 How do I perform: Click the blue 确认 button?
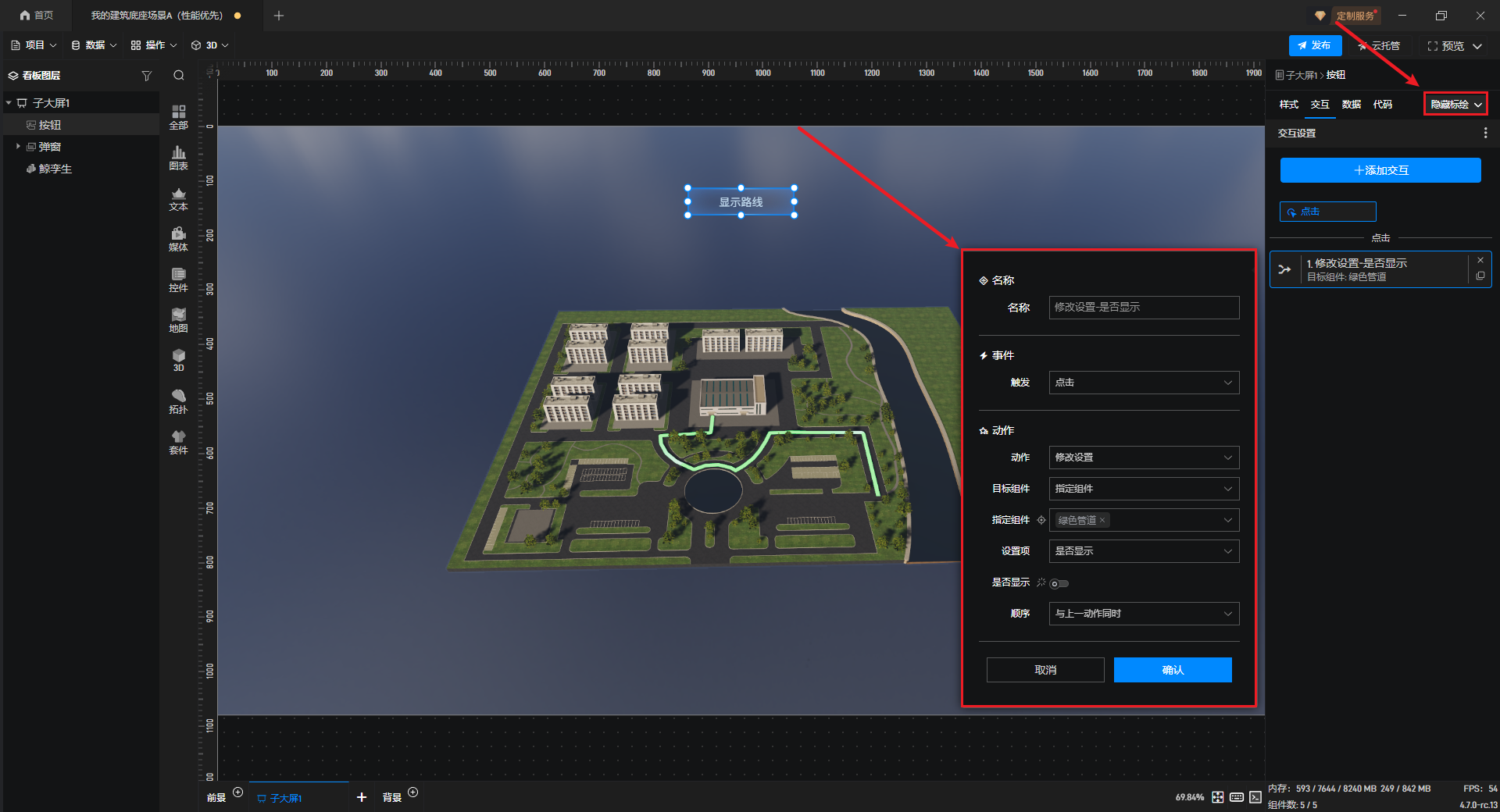coord(1172,670)
